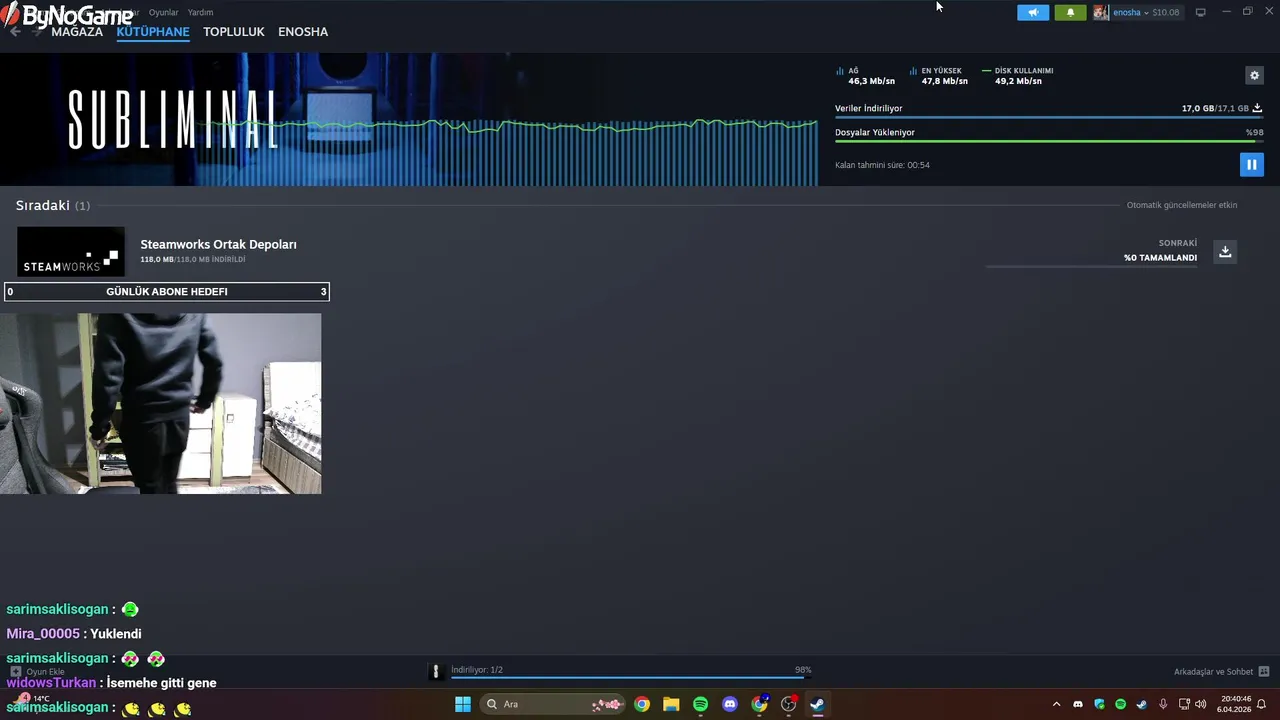Open Arkadaşlar ve Sohbet
Screen dimensions: 1280x720
coord(1213,671)
